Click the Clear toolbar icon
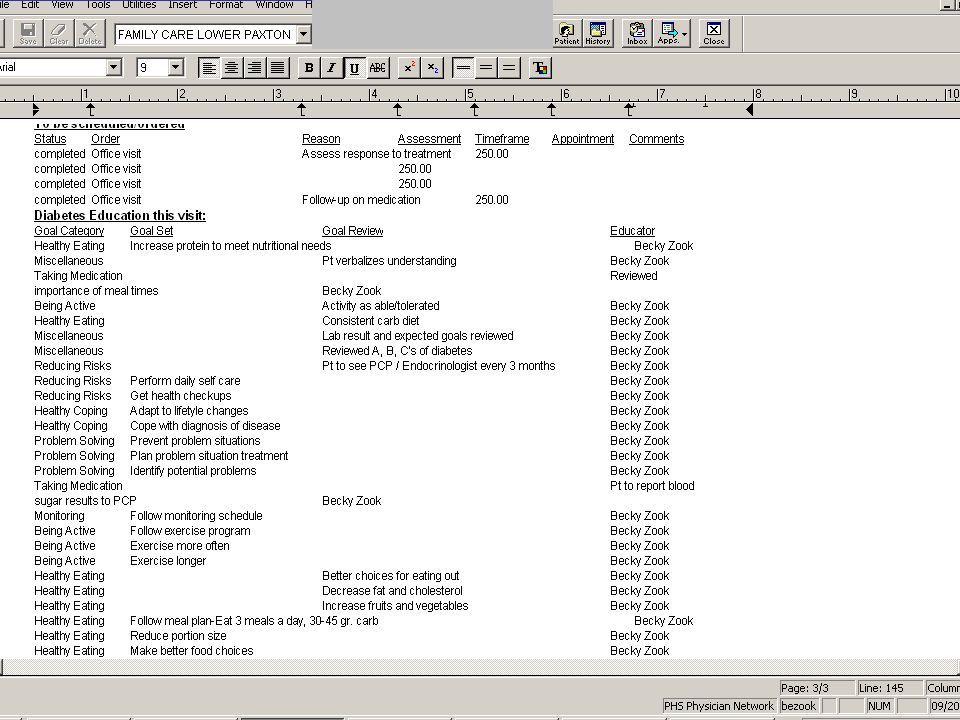The height and width of the screenshot is (720, 960). (x=59, y=33)
